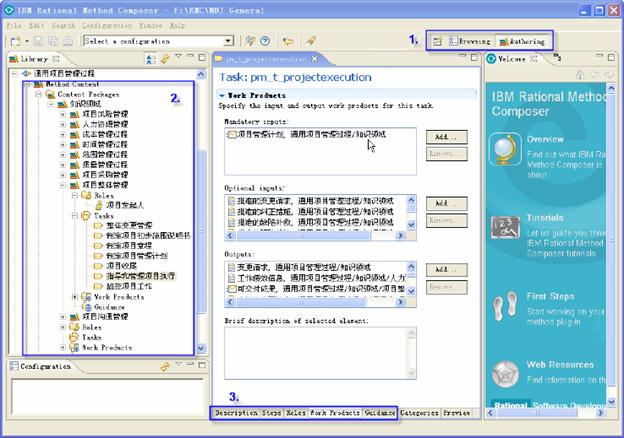Collapse the Roles node above 项目发起人
This screenshot has width=624, height=438.
click(x=74, y=195)
